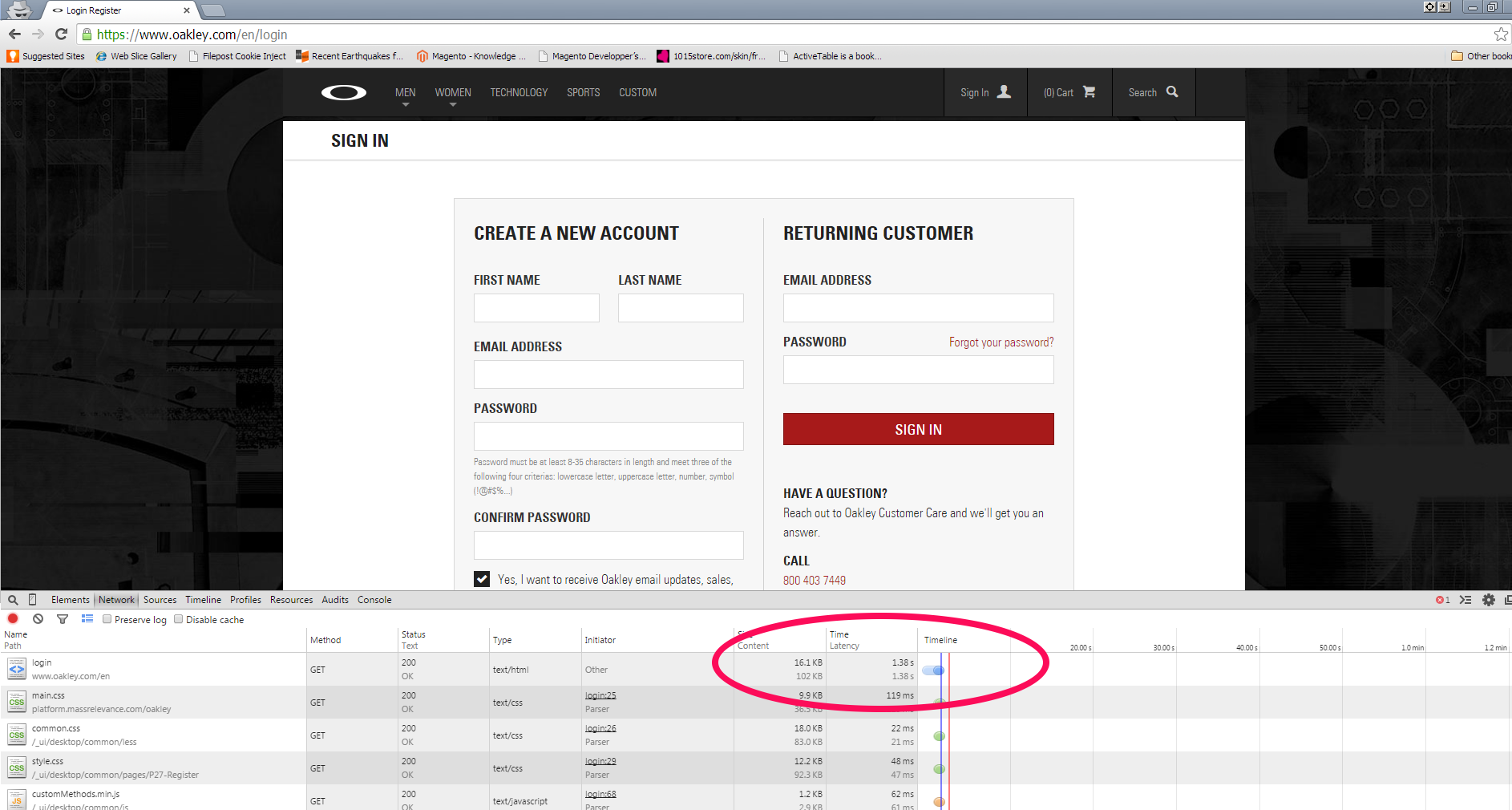This screenshot has width=1512, height=810.
Task: Click new account Email Address field
Action: pos(608,375)
